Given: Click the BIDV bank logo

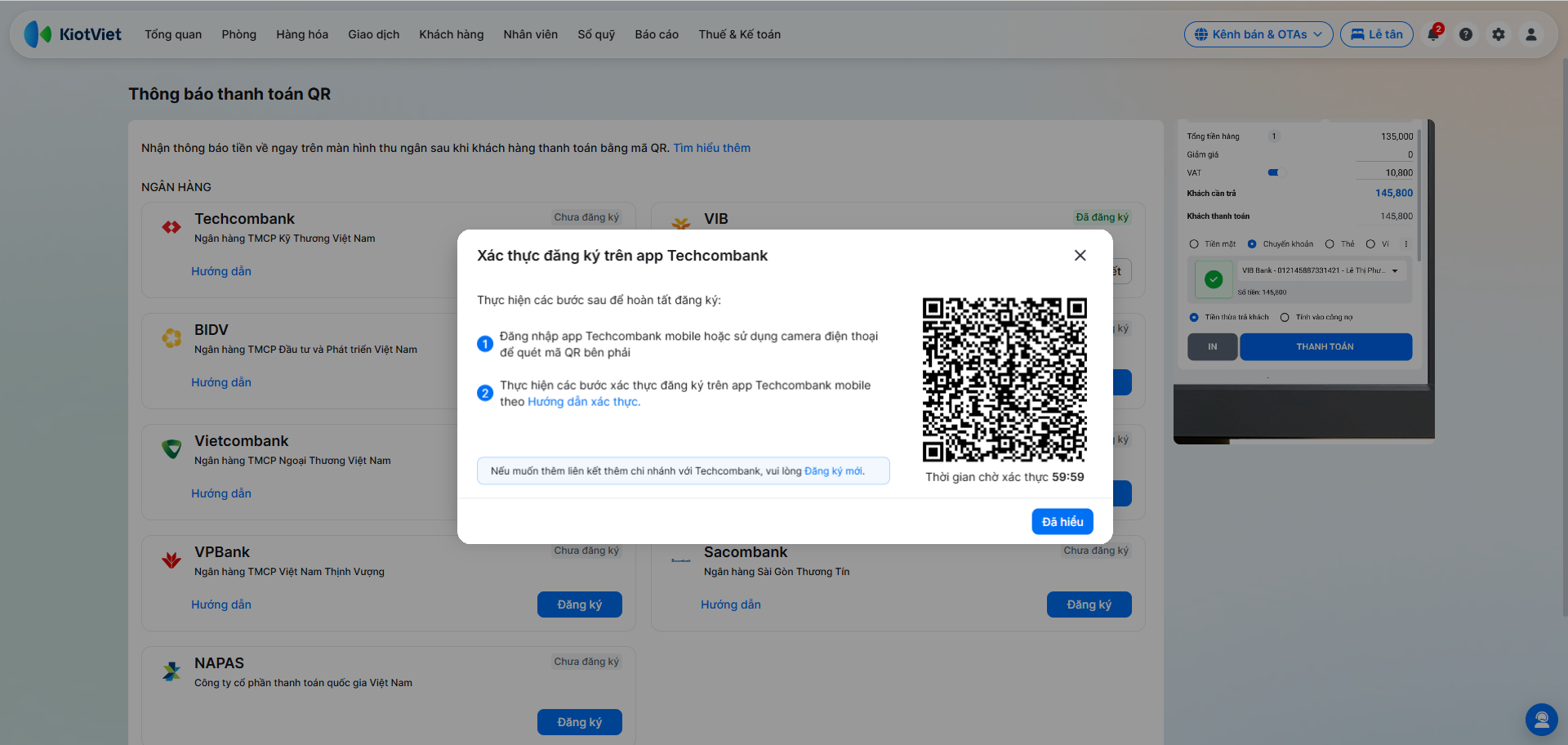Looking at the screenshot, I should (x=171, y=337).
